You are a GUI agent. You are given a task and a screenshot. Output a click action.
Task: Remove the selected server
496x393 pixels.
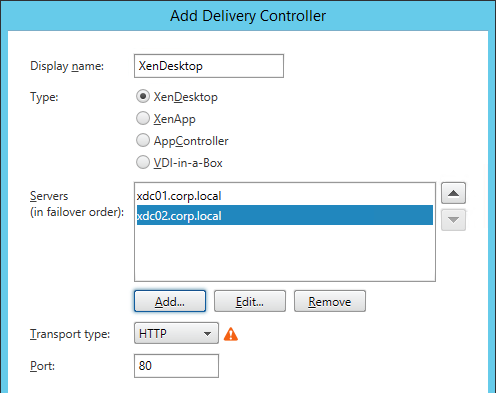pyautogui.click(x=330, y=301)
